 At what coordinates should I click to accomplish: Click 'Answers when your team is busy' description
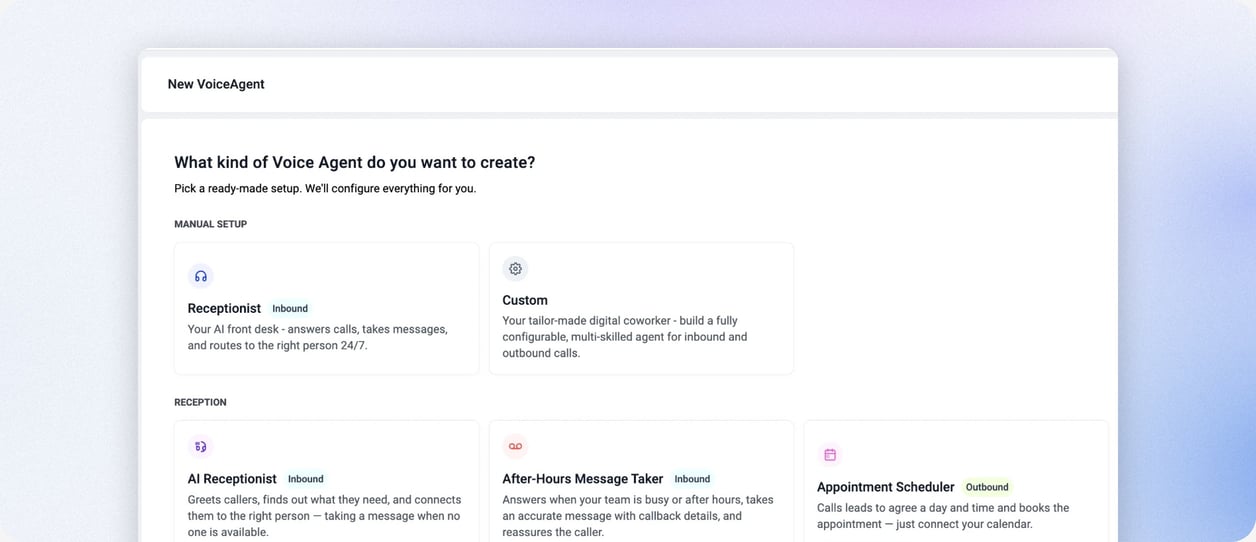(638, 516)
